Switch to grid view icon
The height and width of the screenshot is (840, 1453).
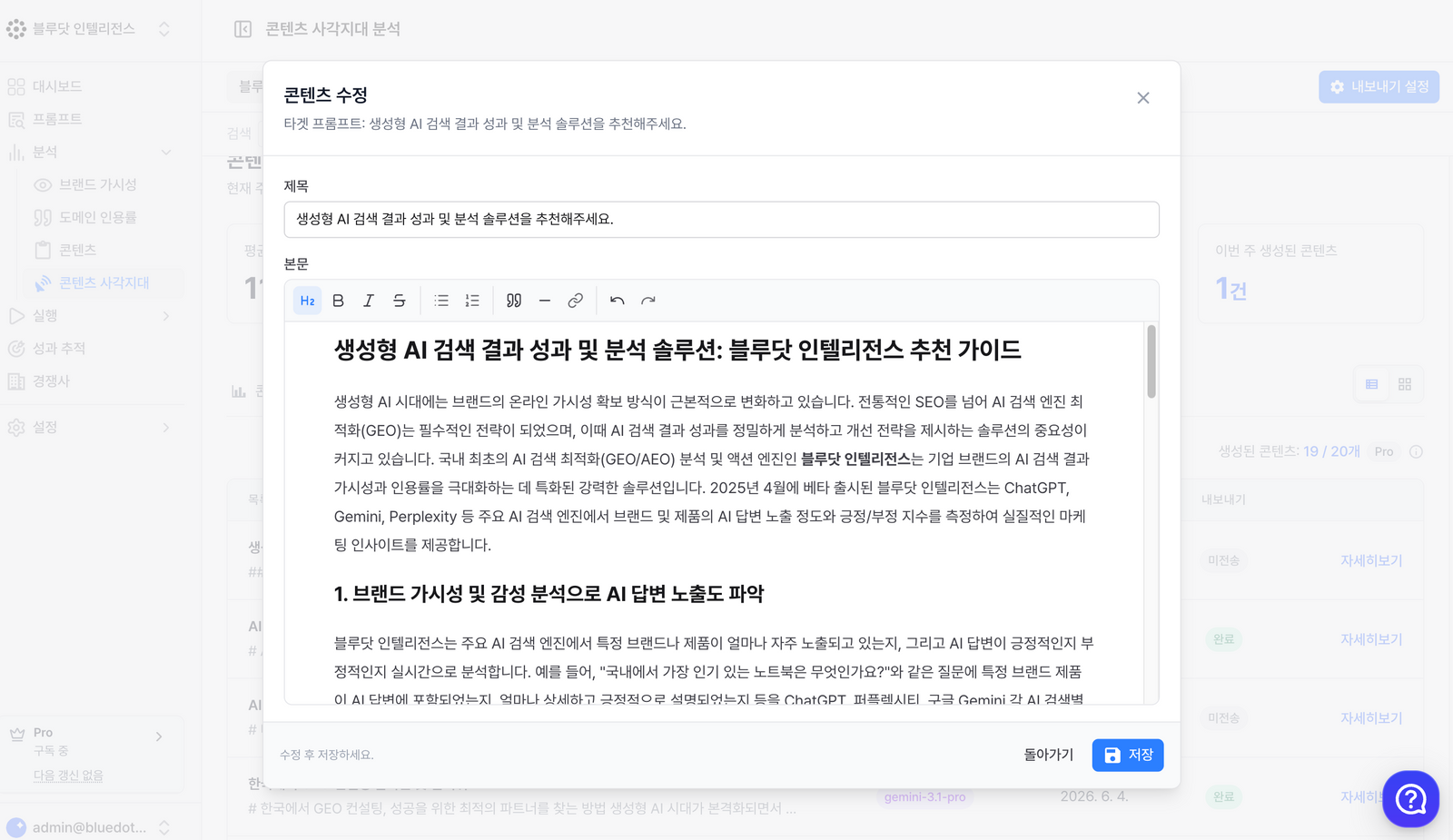click(1405, 384)
